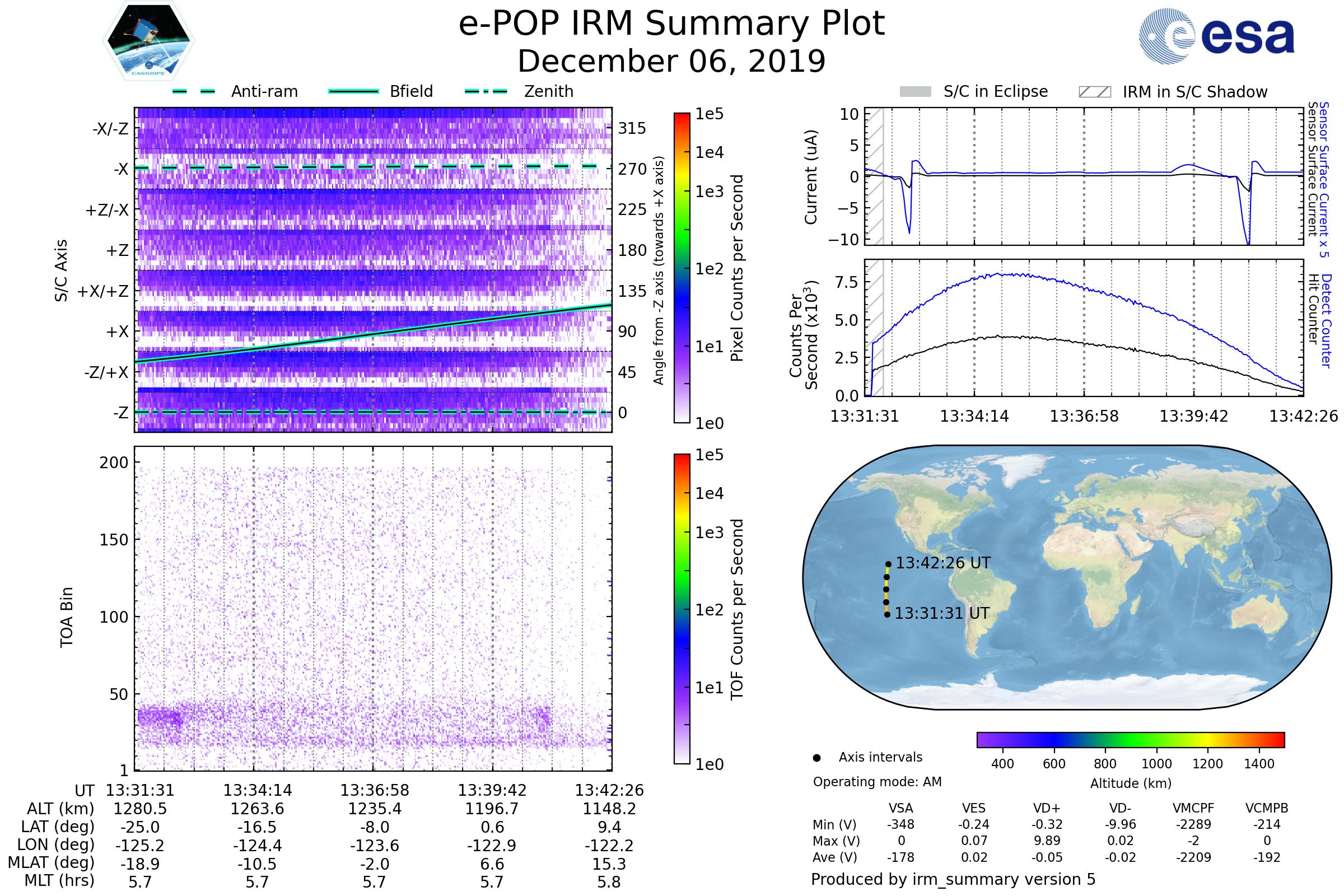Click the Detect Counter blue axis label
The image size is (1344, 896).
[x=1327, y=320]
